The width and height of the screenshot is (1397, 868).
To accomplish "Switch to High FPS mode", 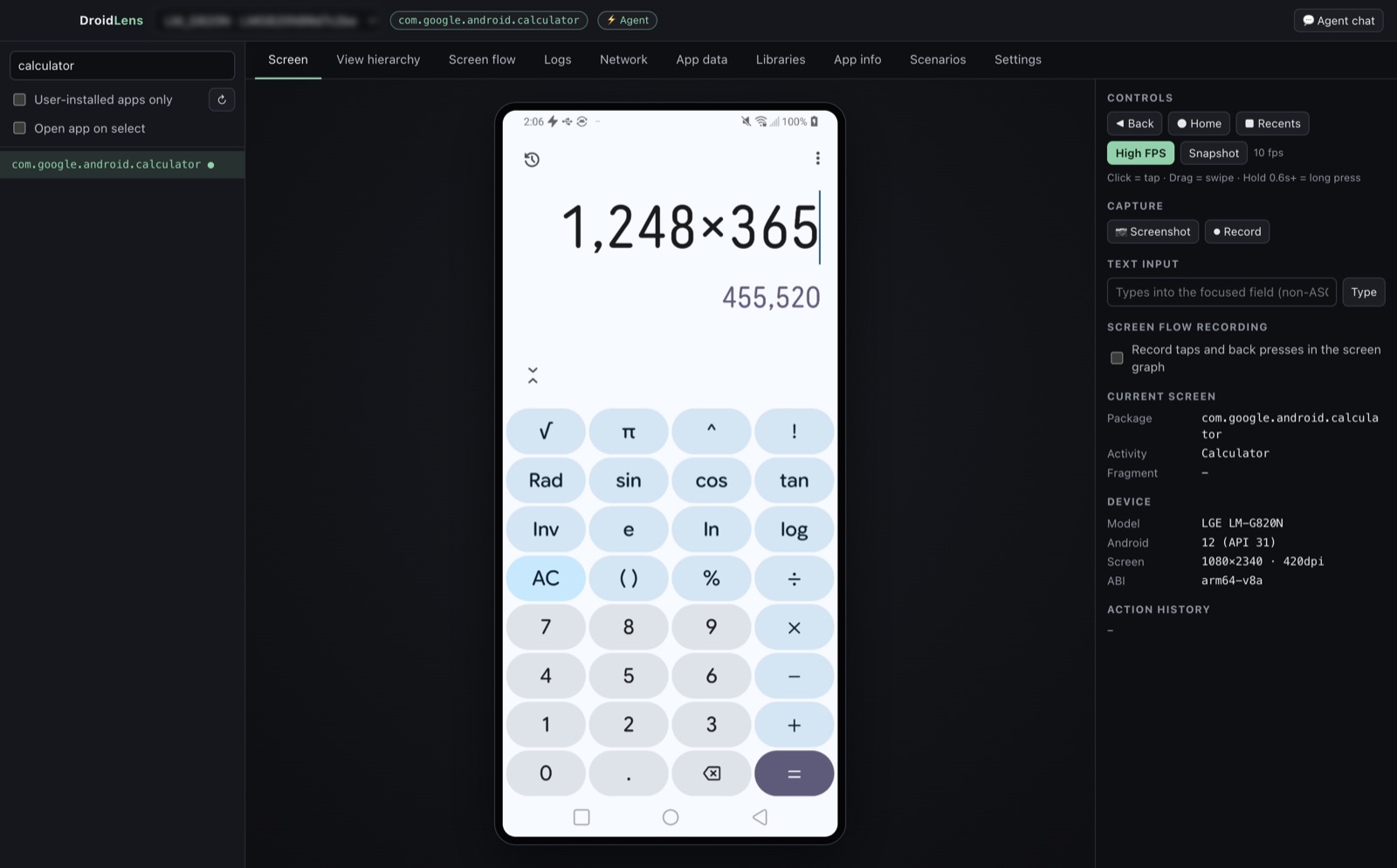I will click(x=1140, y=153).
